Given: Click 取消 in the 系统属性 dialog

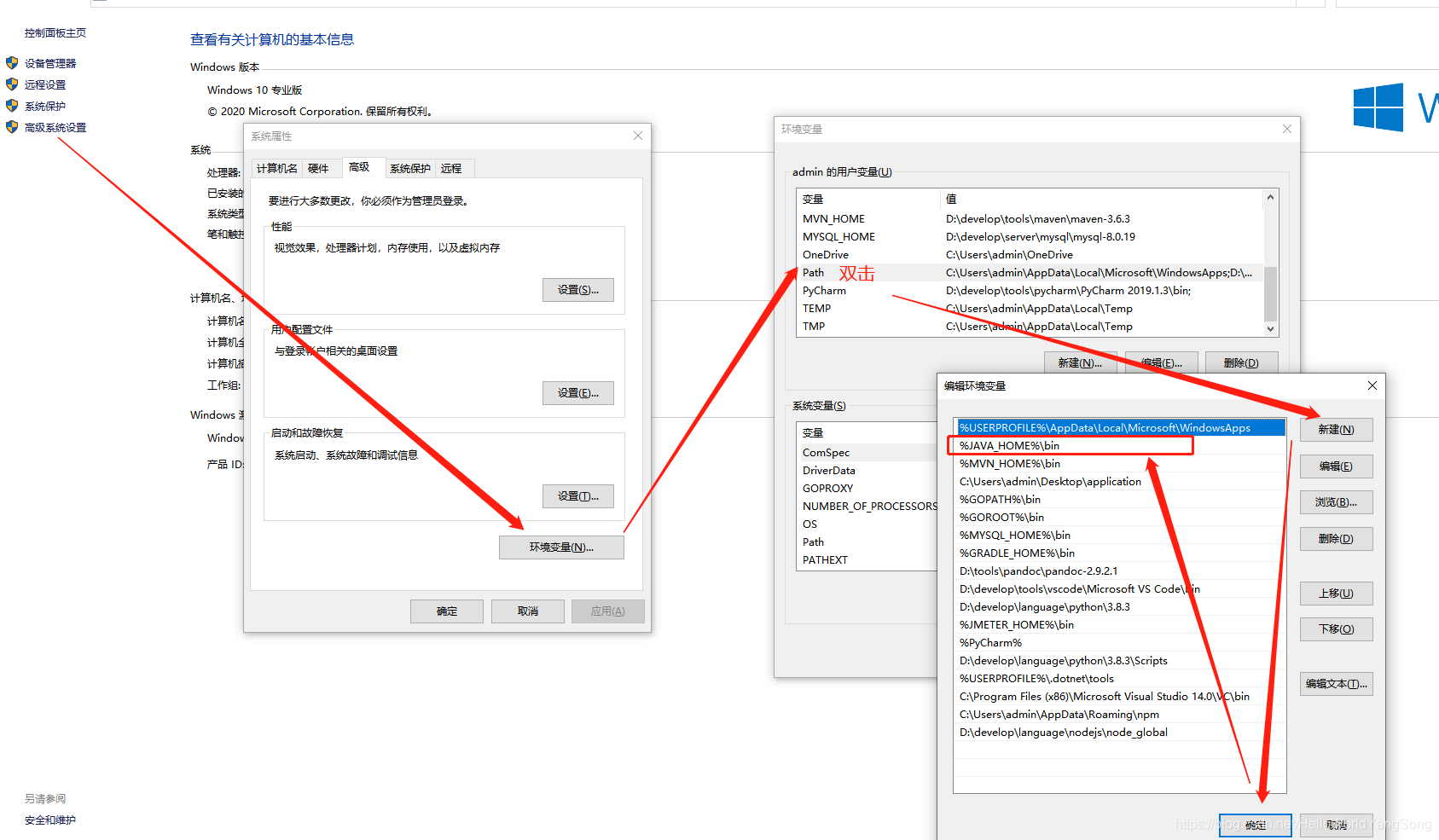Looking at the screenshot, I should click(x=528, y=611).
